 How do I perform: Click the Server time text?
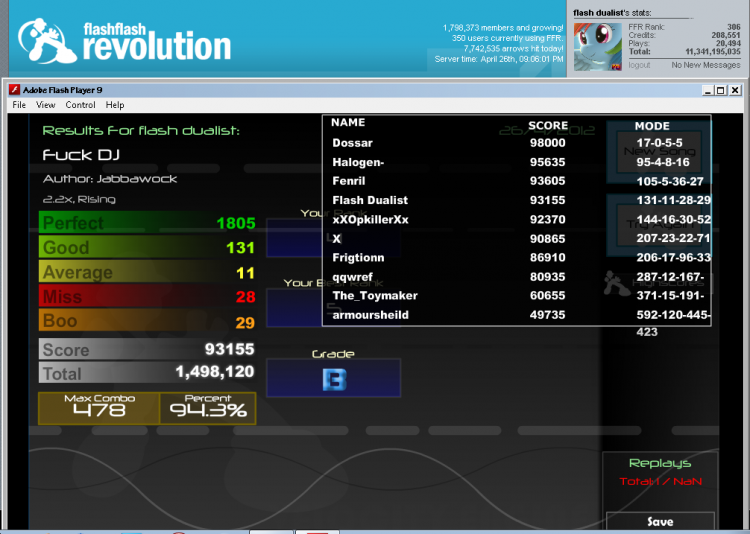[x=499, y=59]
